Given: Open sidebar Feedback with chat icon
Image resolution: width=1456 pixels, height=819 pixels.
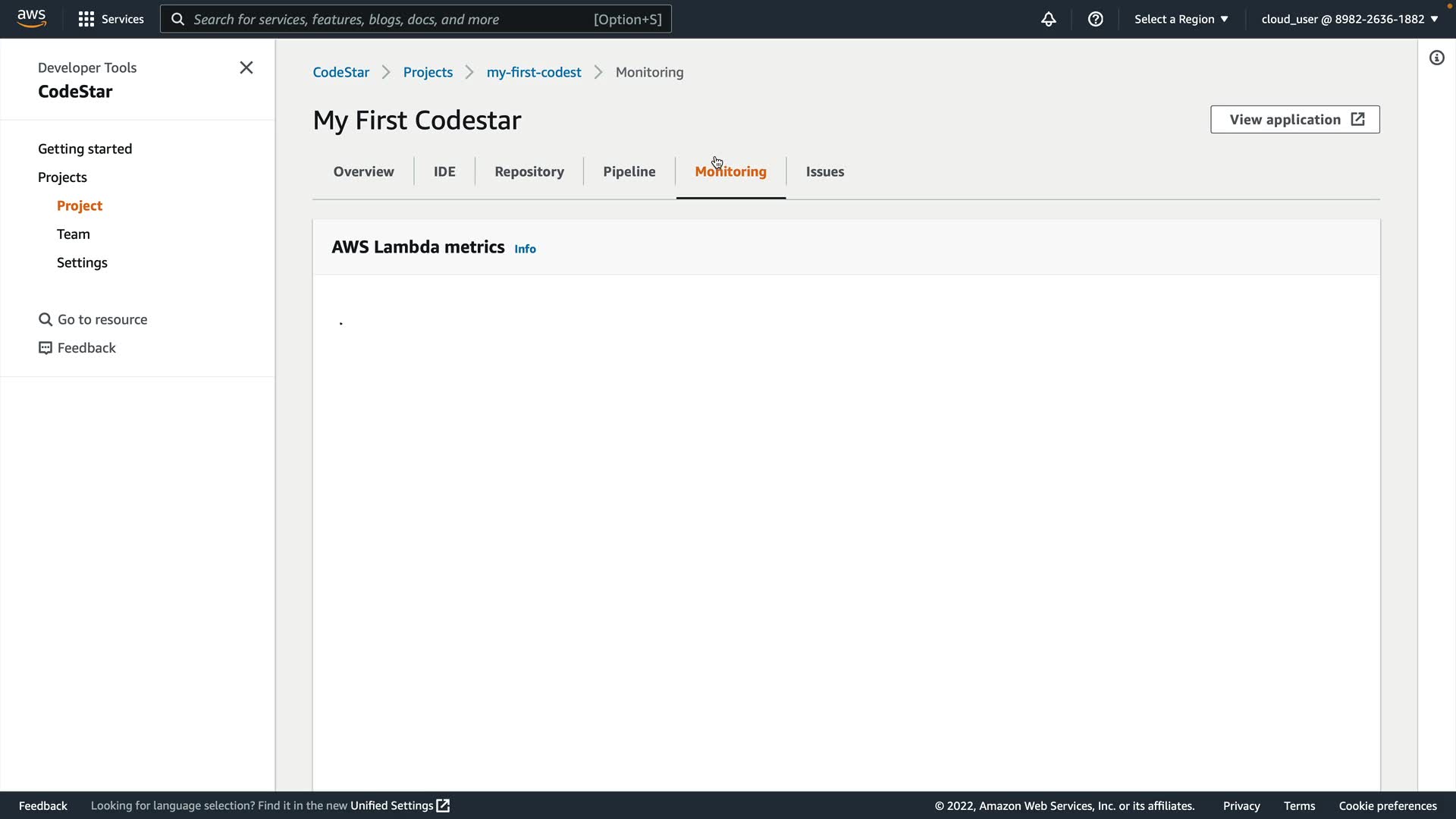Looking at the screenshot, I should coord(77,347).
